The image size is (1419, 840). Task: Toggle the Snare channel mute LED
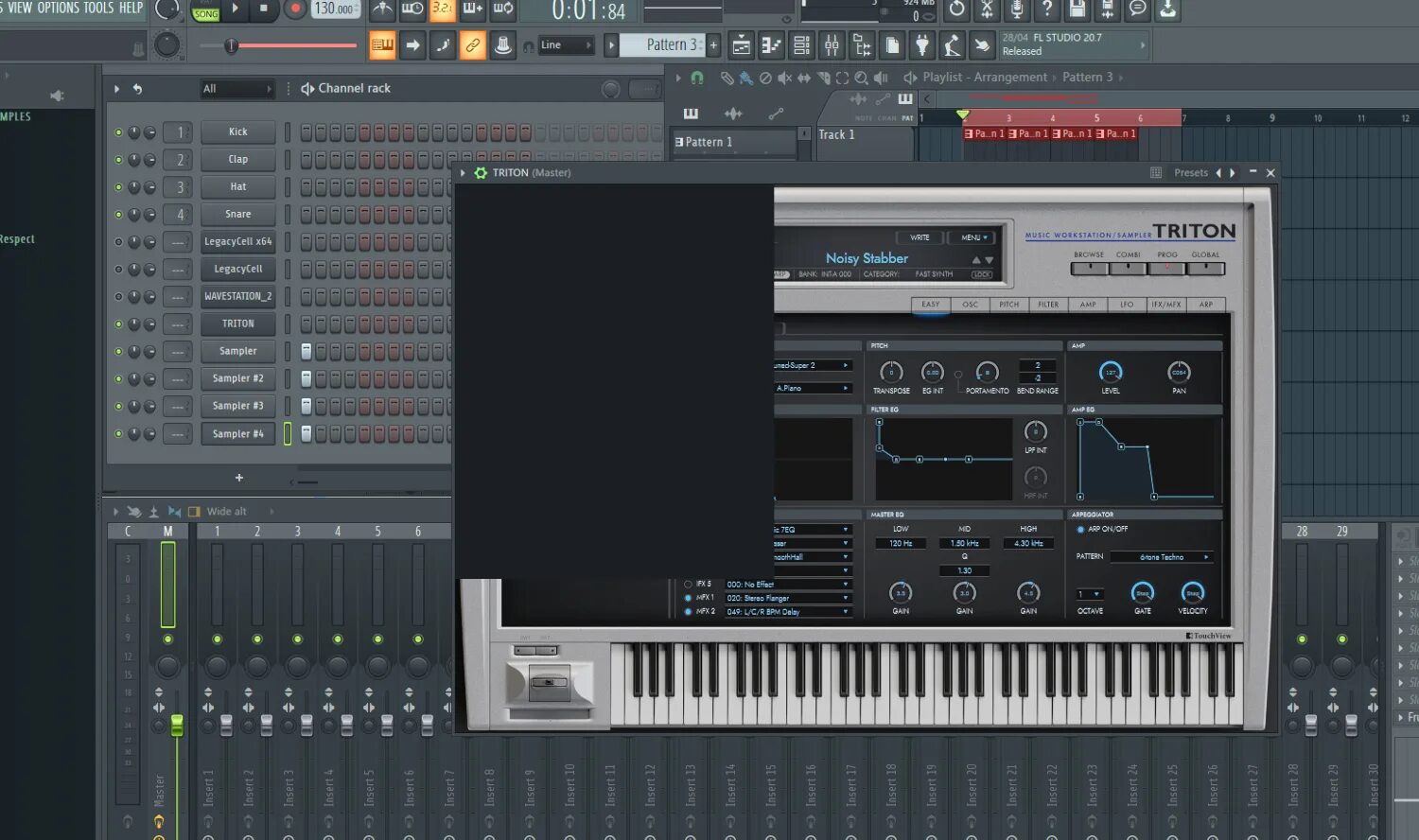[118, 215]
